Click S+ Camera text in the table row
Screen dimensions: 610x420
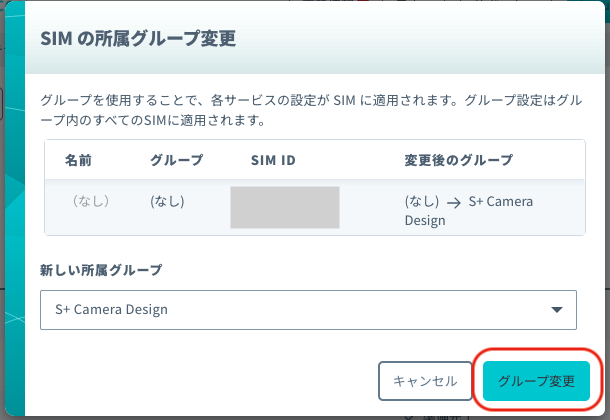500,201
